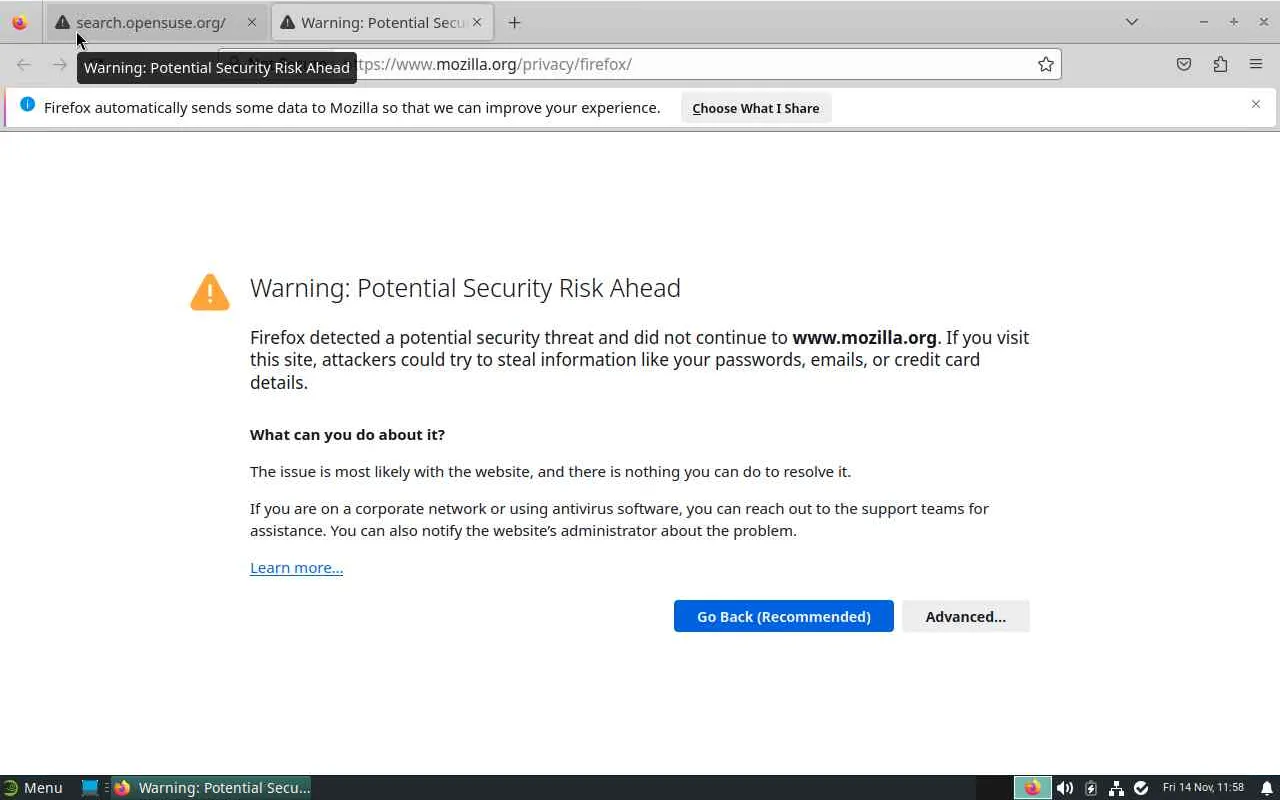Open the Linux Mint Menu

[32, 788]
